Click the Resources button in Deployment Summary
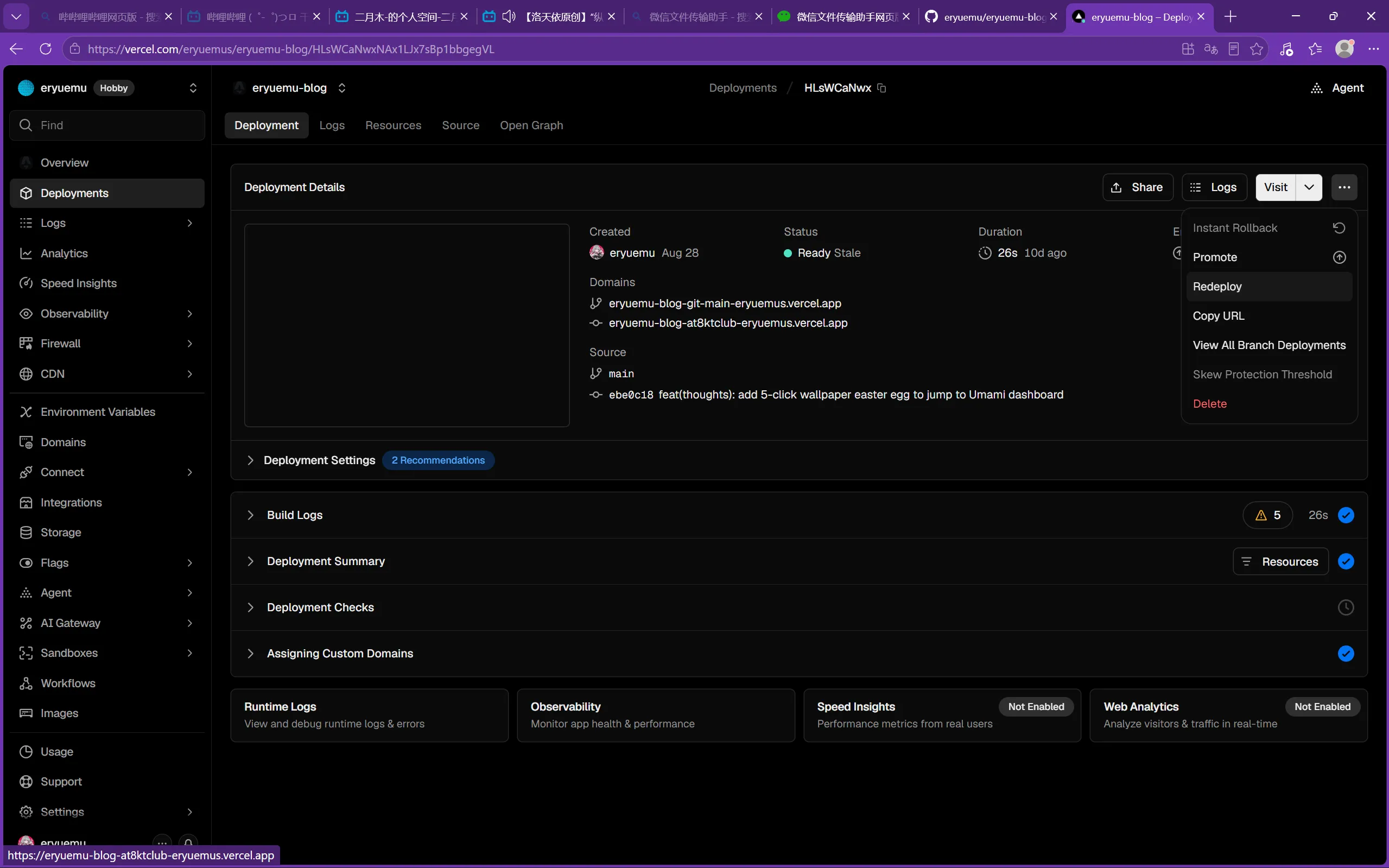The height and width of the screenshot is (868, 1389). tap(1280, 561)
